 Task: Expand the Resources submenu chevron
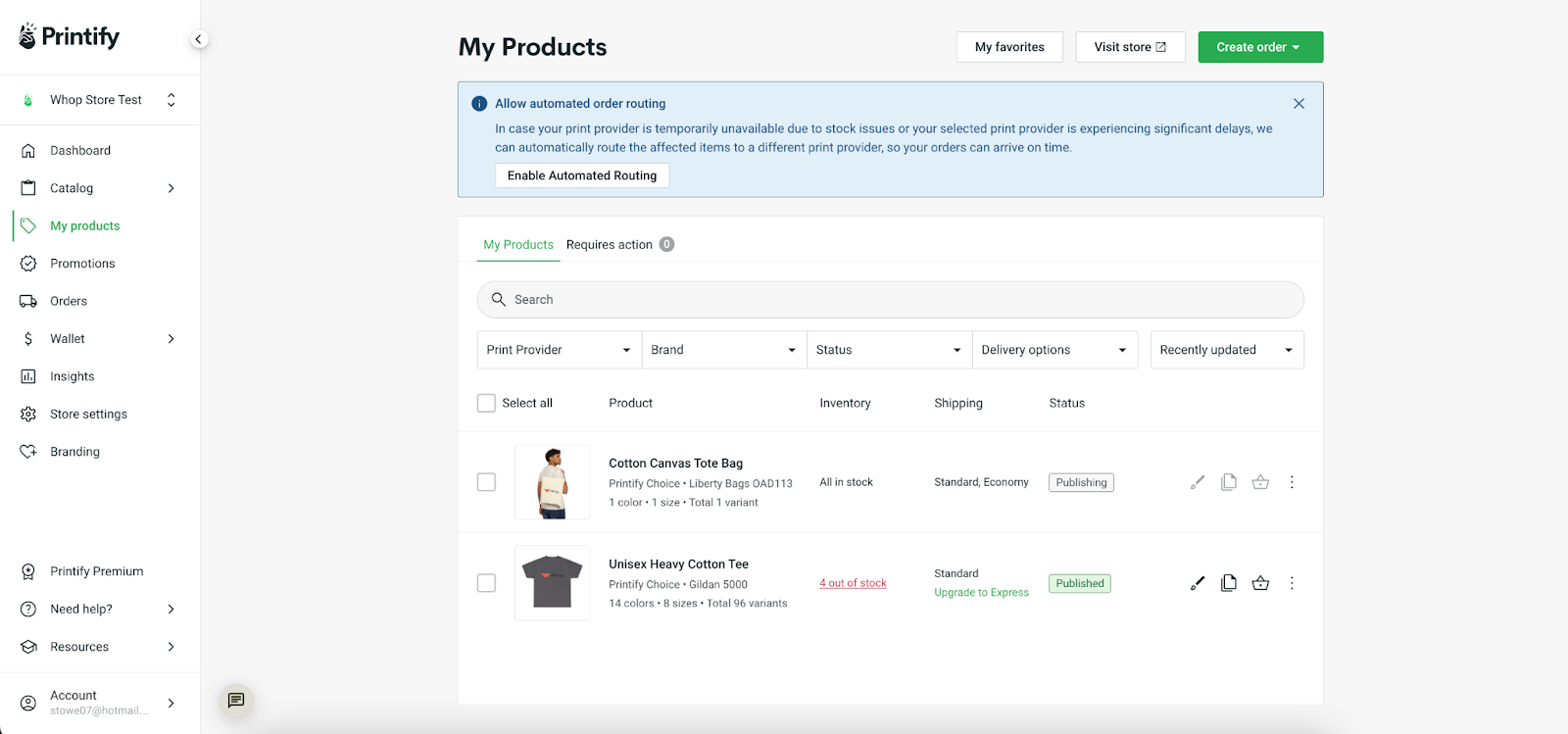click(171, 647)
